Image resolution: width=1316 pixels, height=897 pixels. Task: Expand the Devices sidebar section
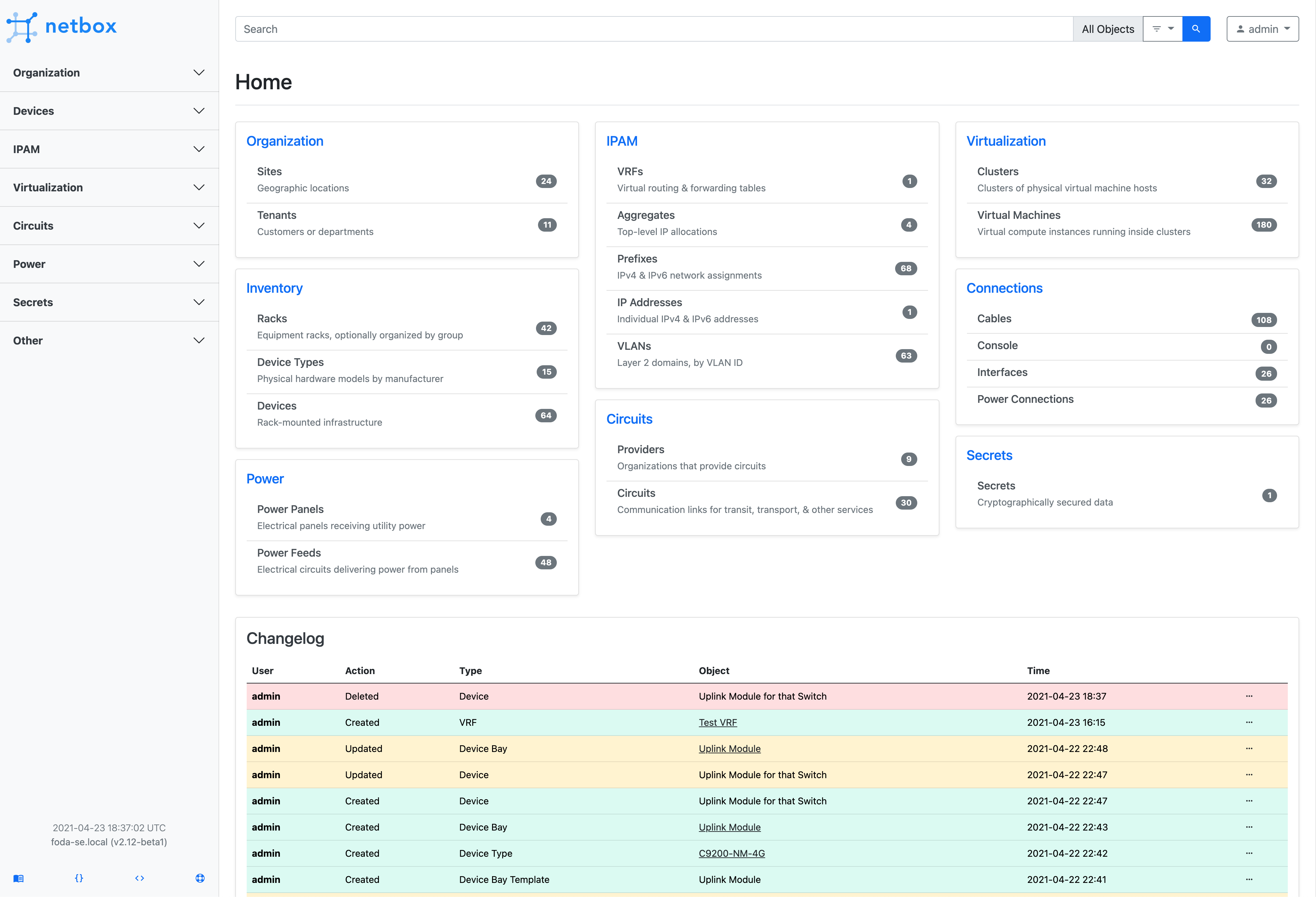109,110
